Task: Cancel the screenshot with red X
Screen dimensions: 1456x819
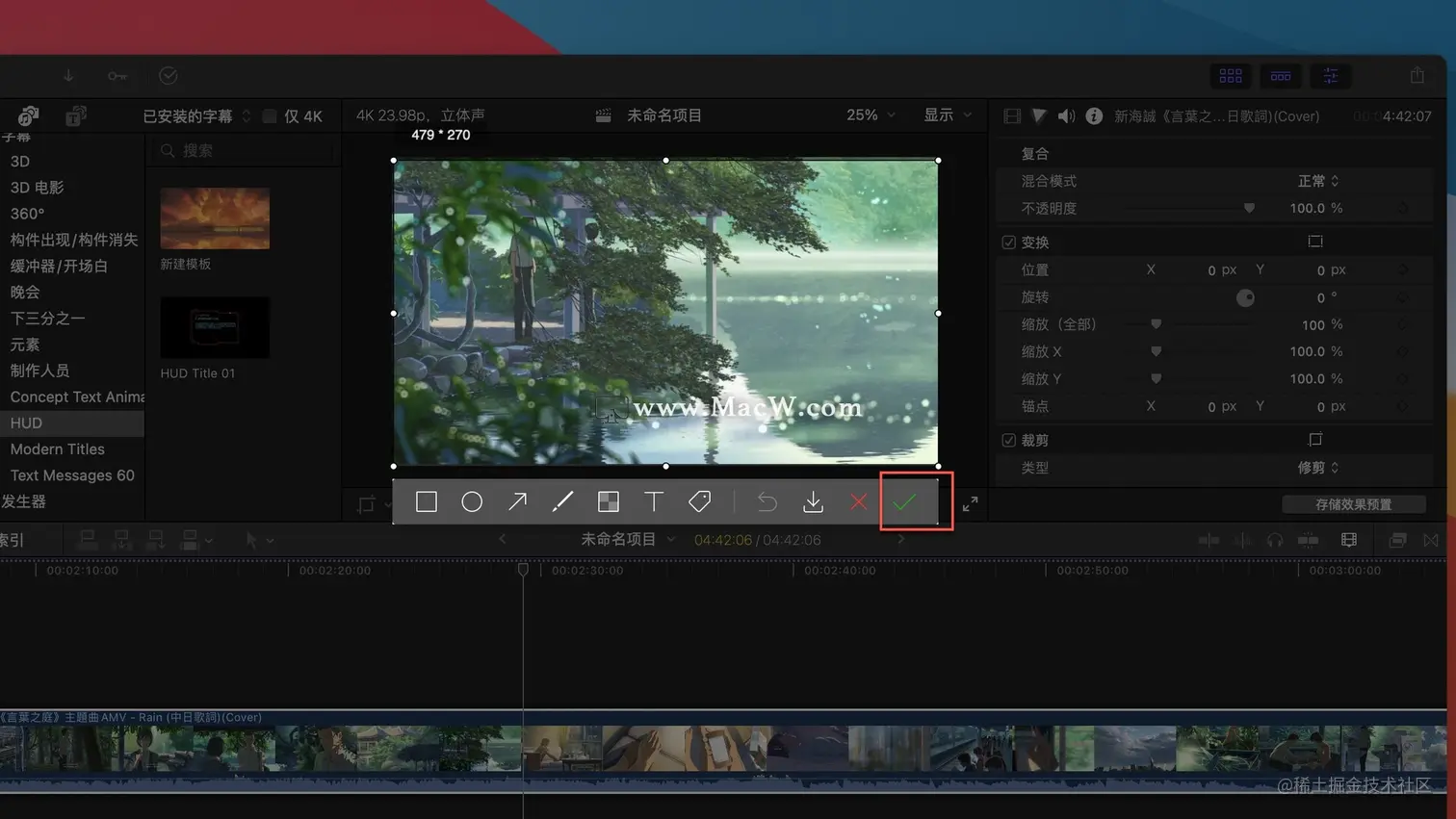Action: (x=858, y=501)
